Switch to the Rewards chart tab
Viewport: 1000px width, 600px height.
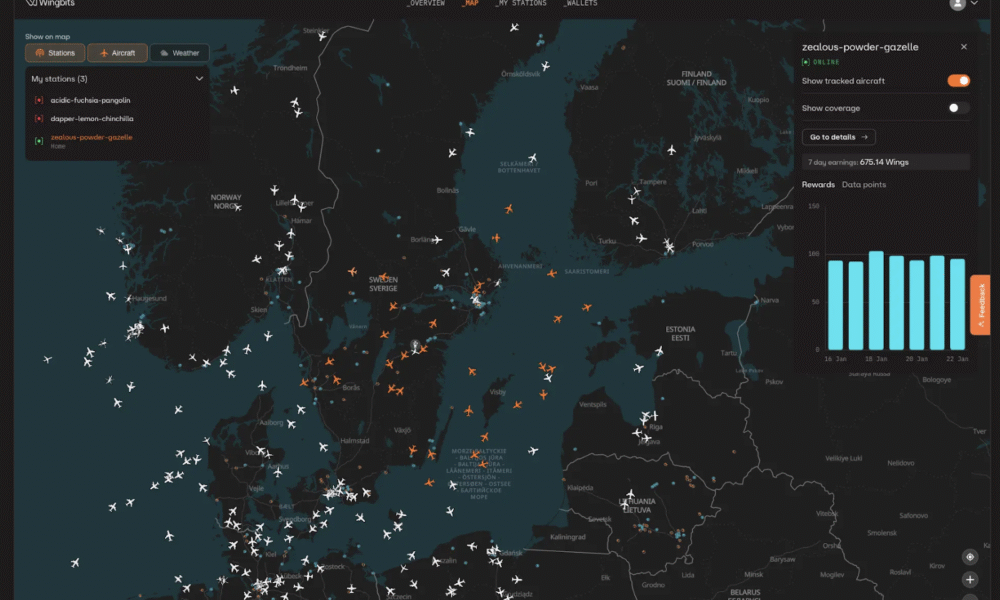point(818,184)
